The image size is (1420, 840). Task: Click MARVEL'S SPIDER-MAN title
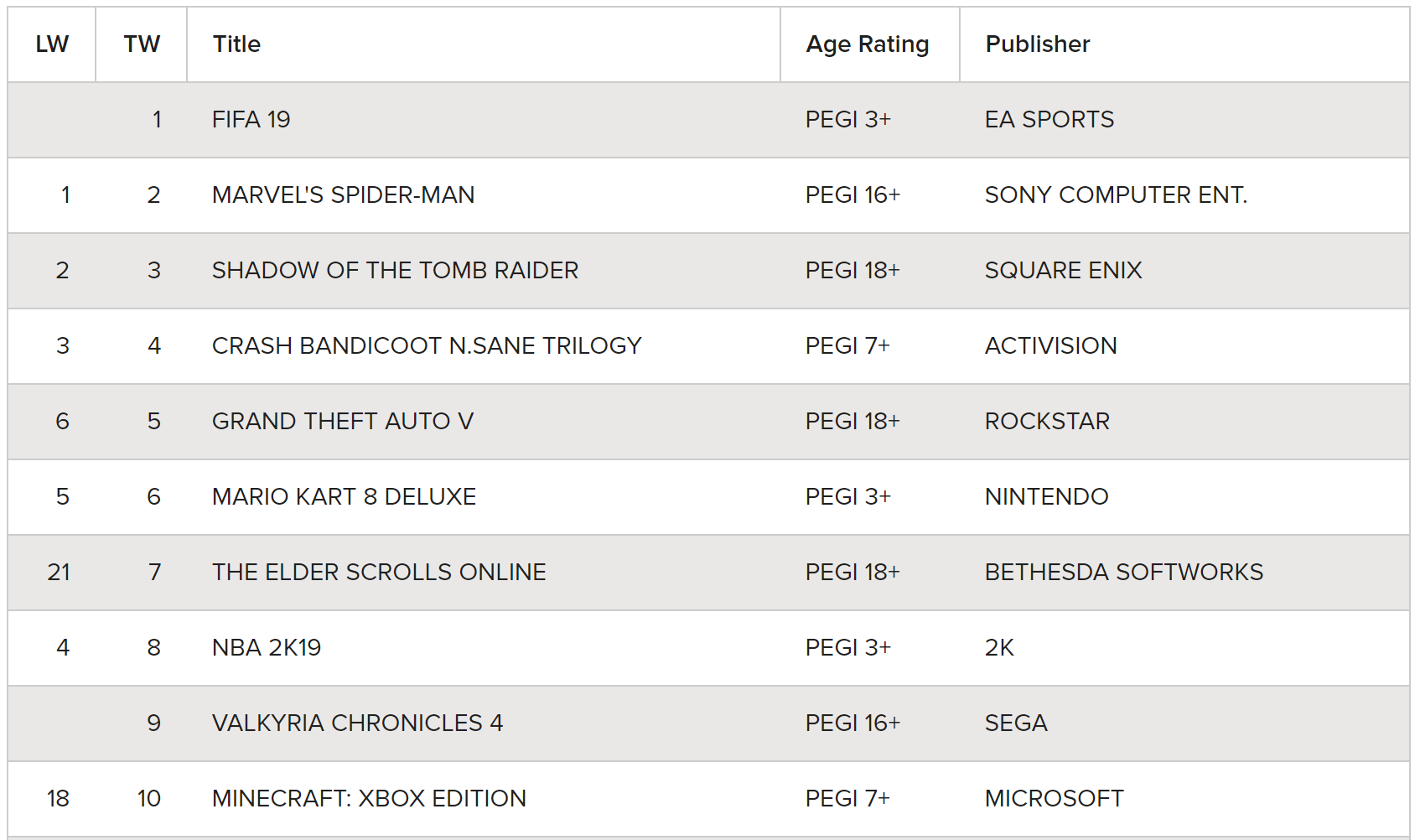point(344,195)
